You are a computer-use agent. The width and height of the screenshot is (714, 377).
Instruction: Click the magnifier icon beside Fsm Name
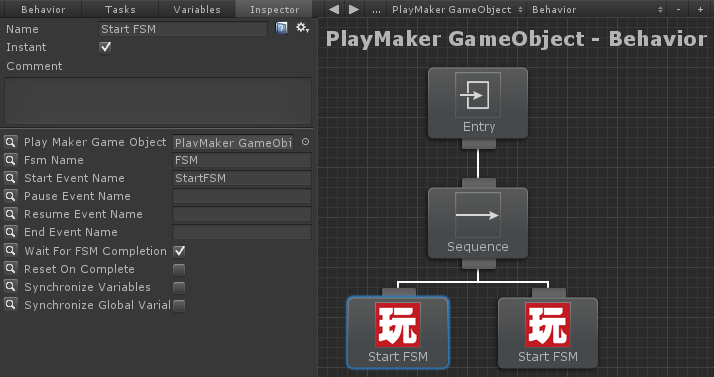[x=10, y=160]
